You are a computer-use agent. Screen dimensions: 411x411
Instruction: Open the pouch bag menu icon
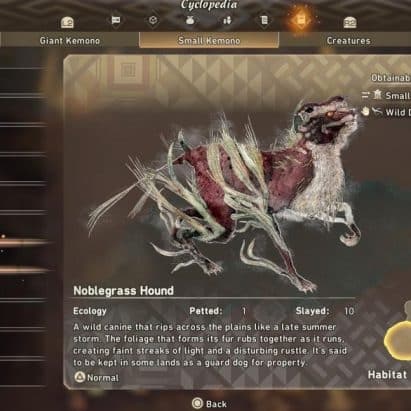(190, 20)
